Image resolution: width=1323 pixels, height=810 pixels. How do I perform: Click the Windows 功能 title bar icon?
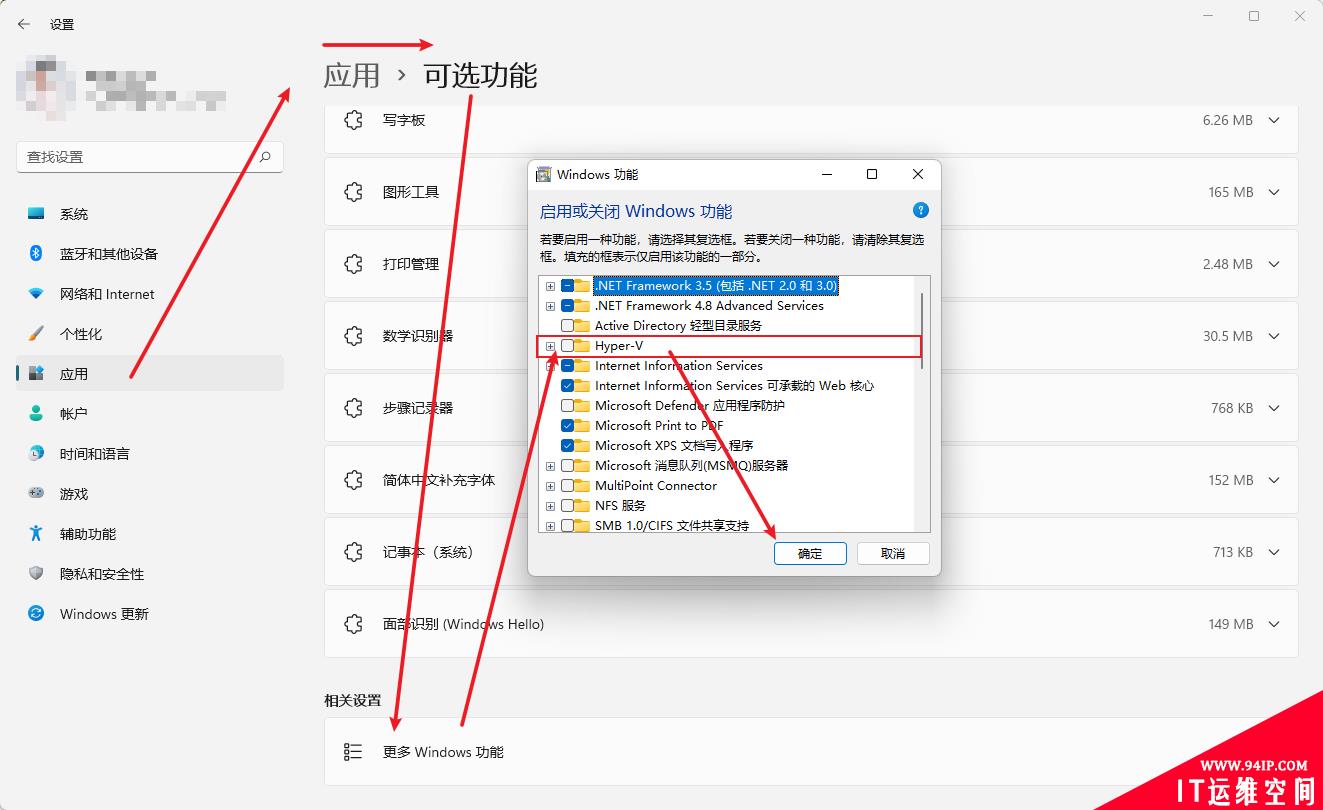(x=543, y=174)
